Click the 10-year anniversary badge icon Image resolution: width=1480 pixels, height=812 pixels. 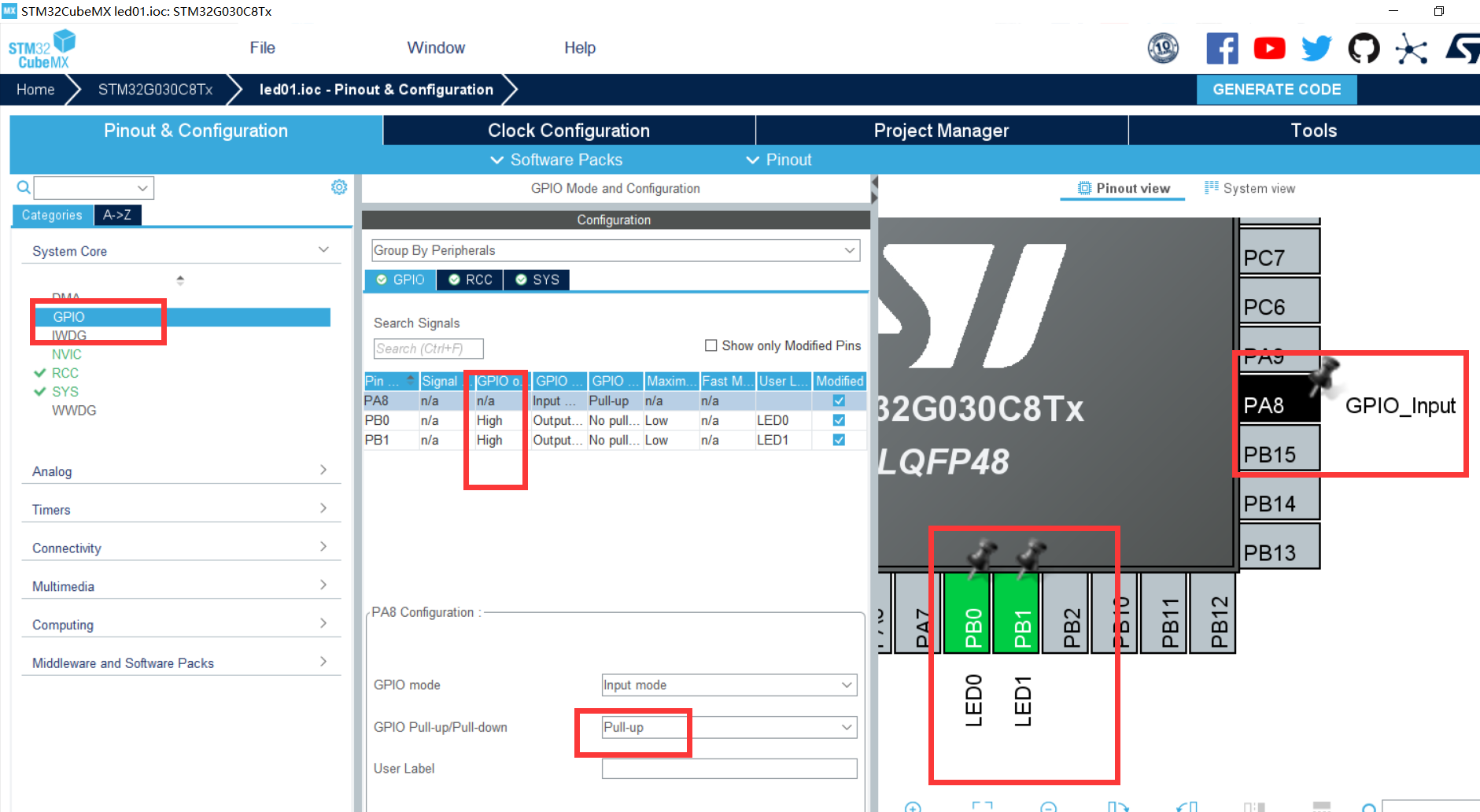(x=1163, y=49)
